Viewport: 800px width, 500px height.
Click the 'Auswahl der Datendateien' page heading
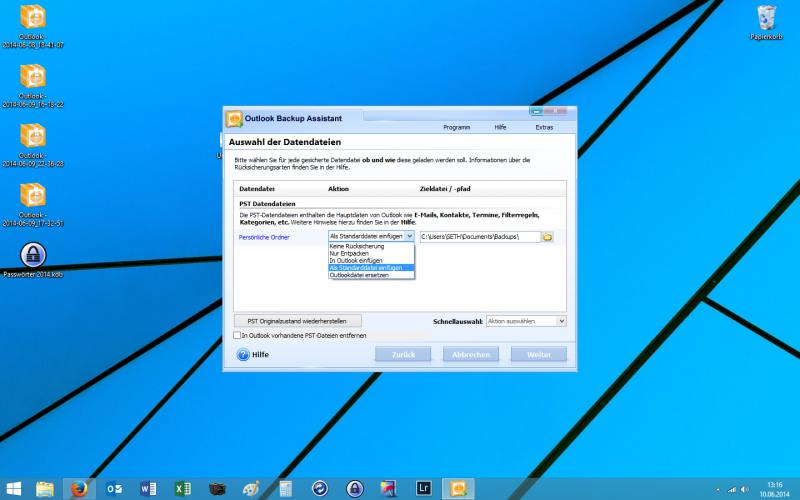(285, 142)
